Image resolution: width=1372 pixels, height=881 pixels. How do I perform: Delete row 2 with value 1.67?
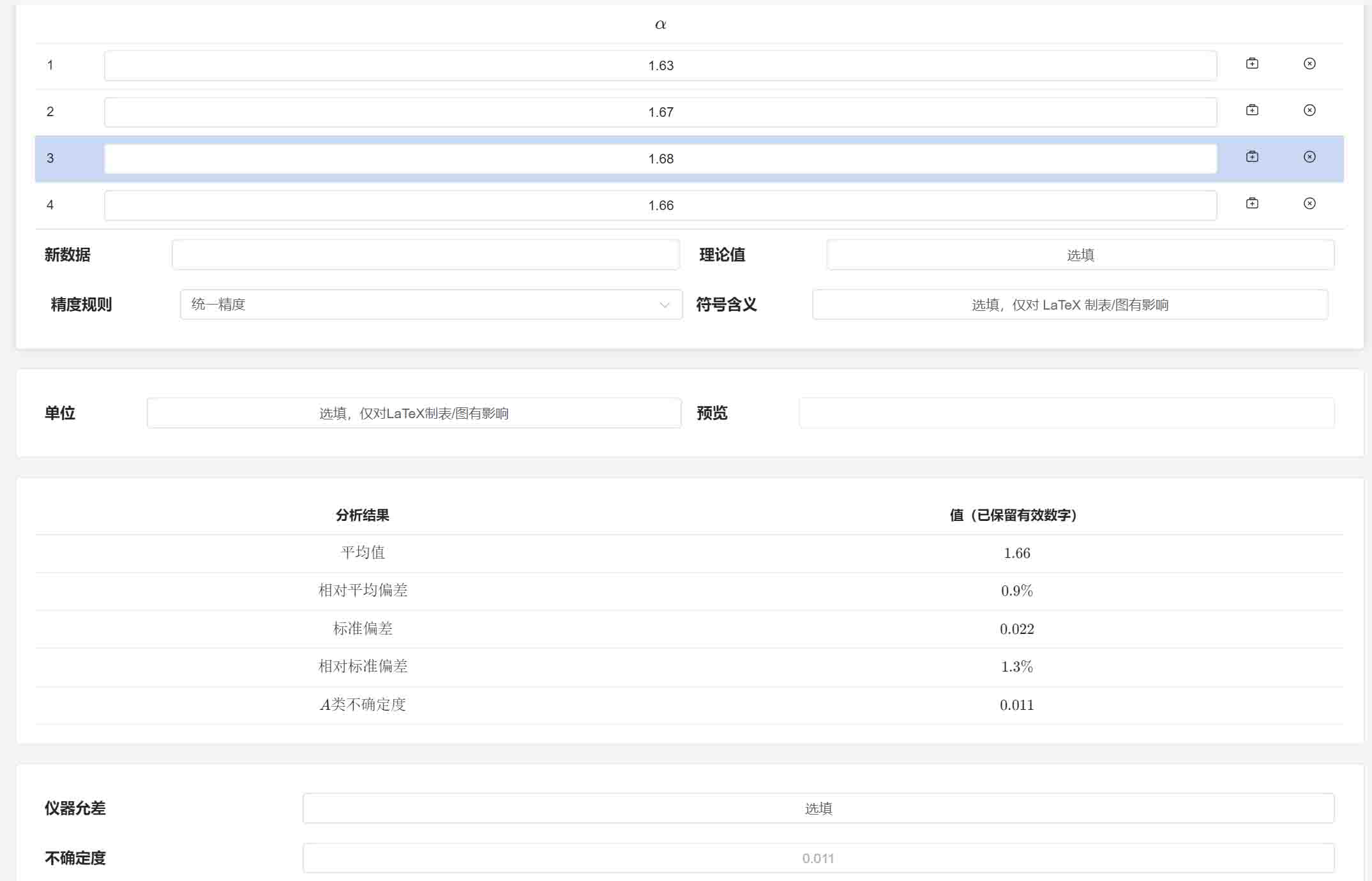(x=1309, y=110)
